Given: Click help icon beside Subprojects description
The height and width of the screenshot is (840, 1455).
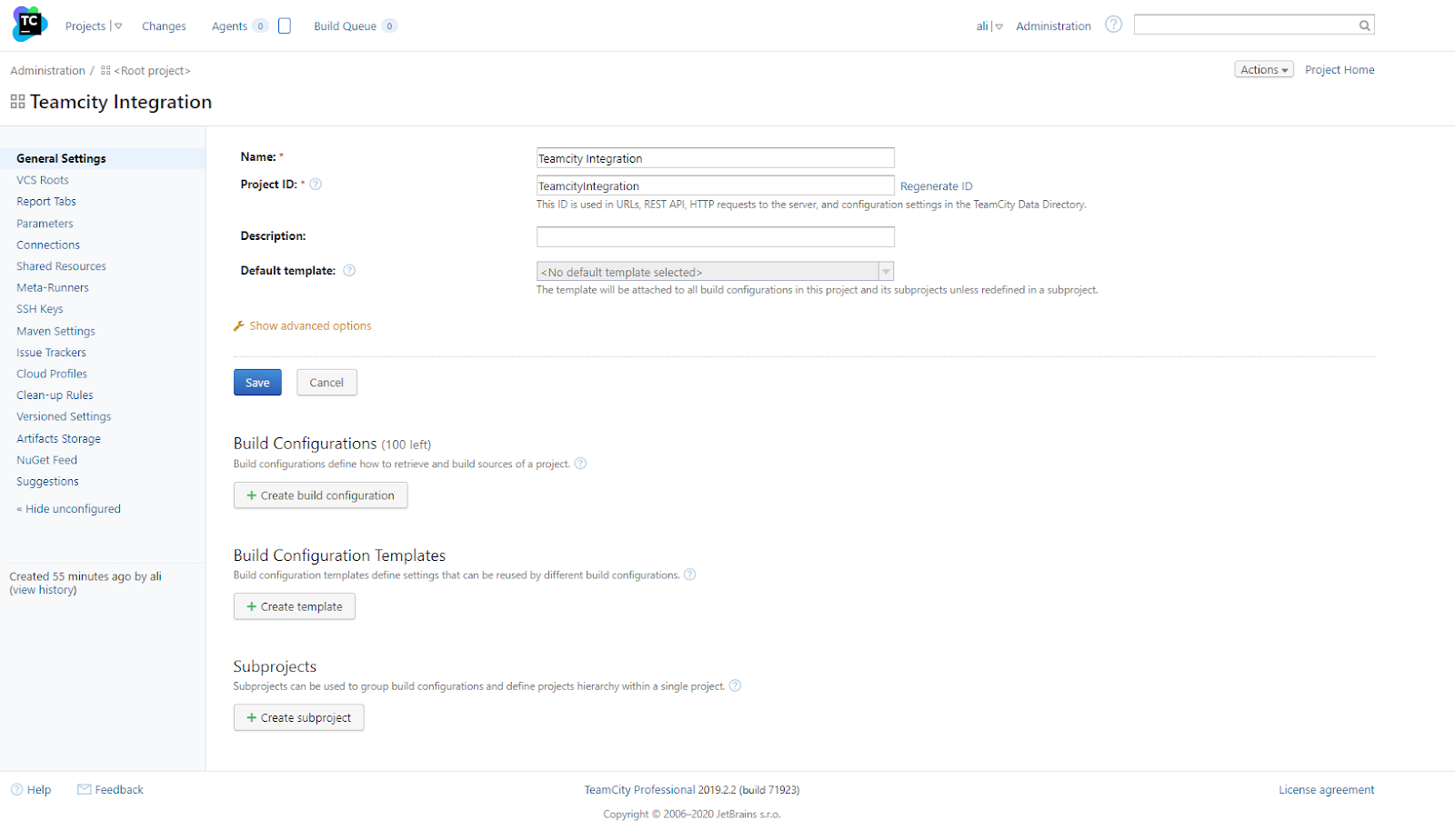Looking at the screenshot, I should [735, 685].
